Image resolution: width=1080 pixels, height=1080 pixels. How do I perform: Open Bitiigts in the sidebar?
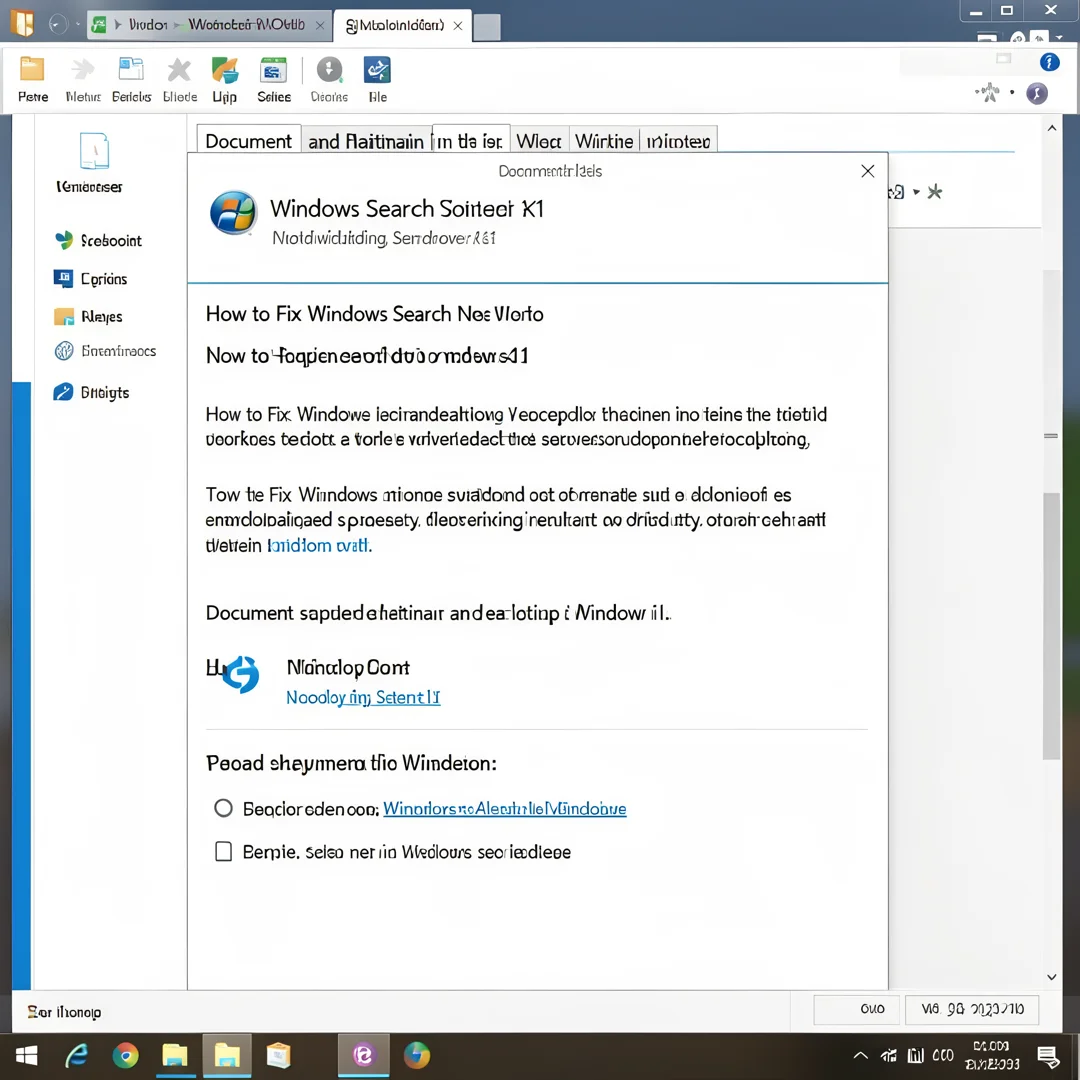coord(92,392)
